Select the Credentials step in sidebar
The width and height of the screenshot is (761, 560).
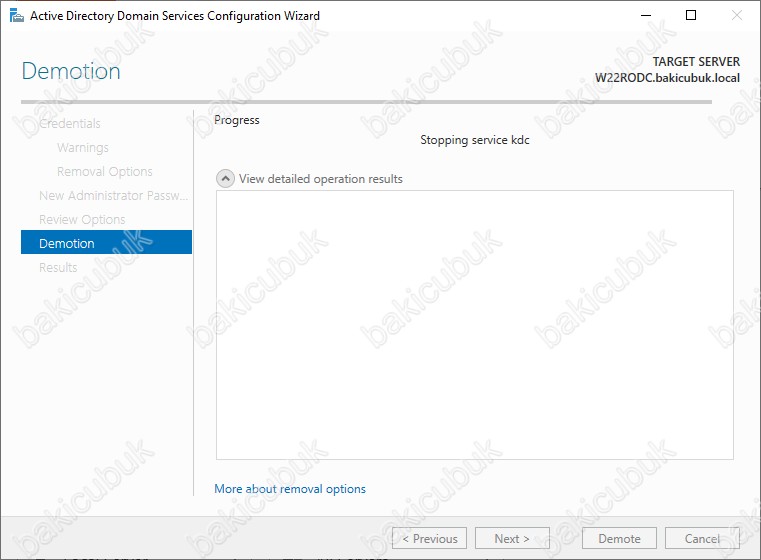[69, 123]
